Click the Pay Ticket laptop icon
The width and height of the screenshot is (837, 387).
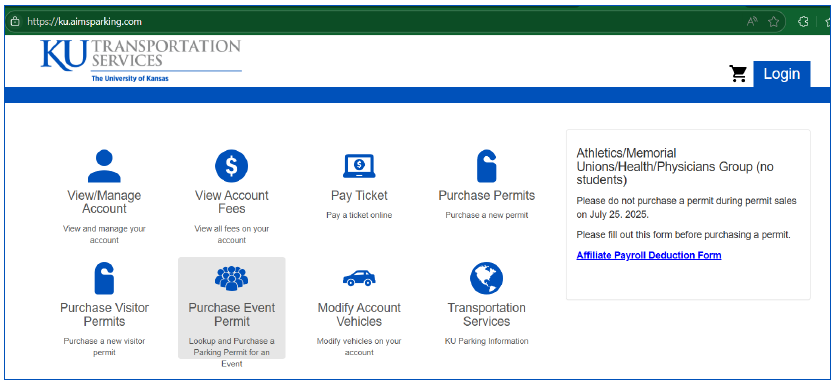point(359,167)
